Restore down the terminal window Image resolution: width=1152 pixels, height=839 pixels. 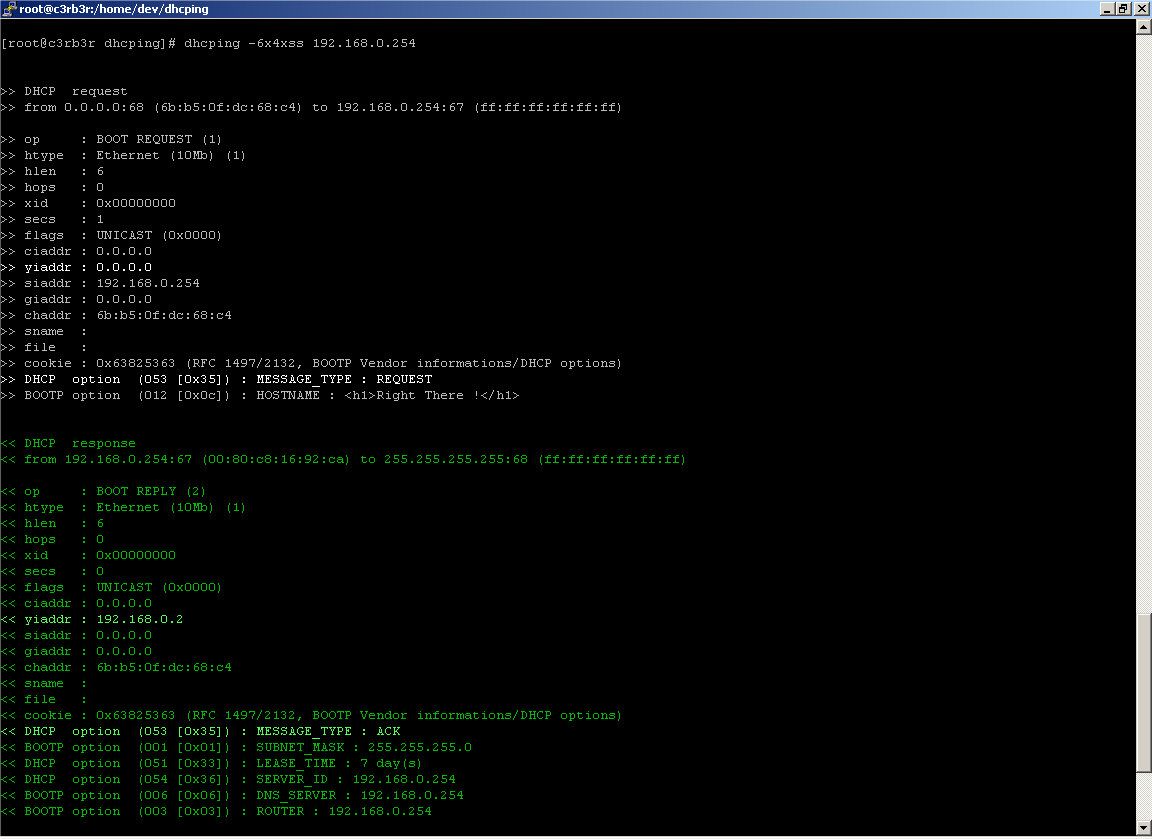(x=1123, y=9)
